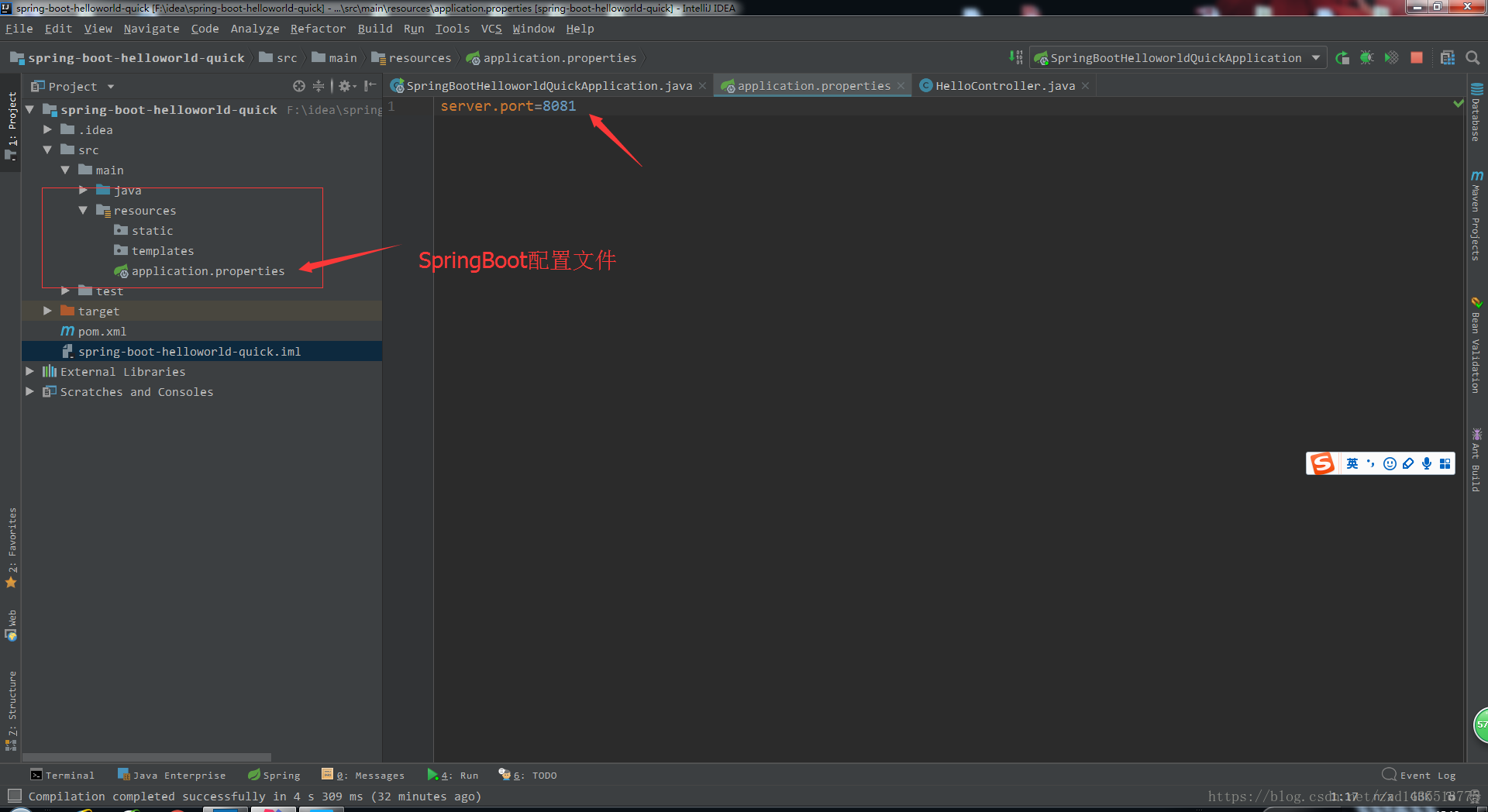
Task: Click the server.port=8081 line in editor
Action: point(508,106)
